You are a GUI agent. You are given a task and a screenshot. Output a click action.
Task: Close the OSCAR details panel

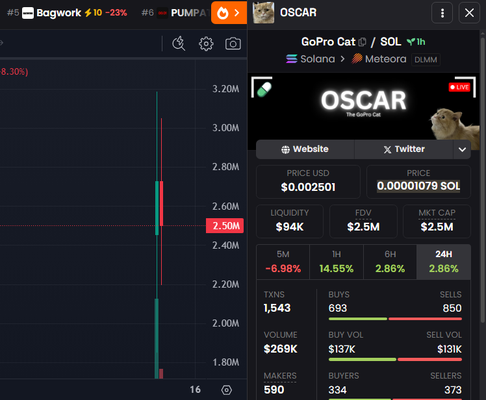(x=469, y=13)
